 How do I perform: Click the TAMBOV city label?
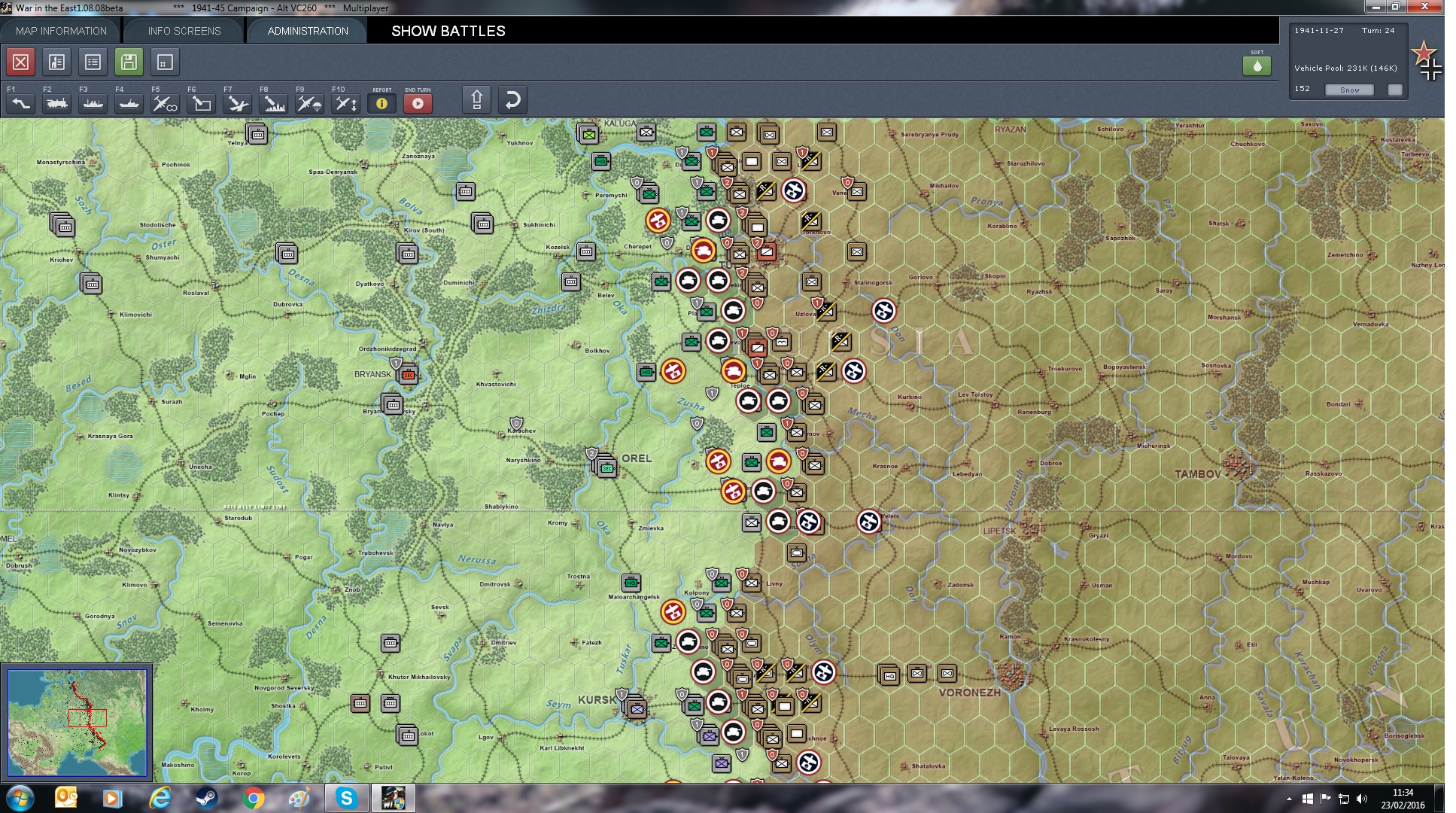click(1198, 474)
